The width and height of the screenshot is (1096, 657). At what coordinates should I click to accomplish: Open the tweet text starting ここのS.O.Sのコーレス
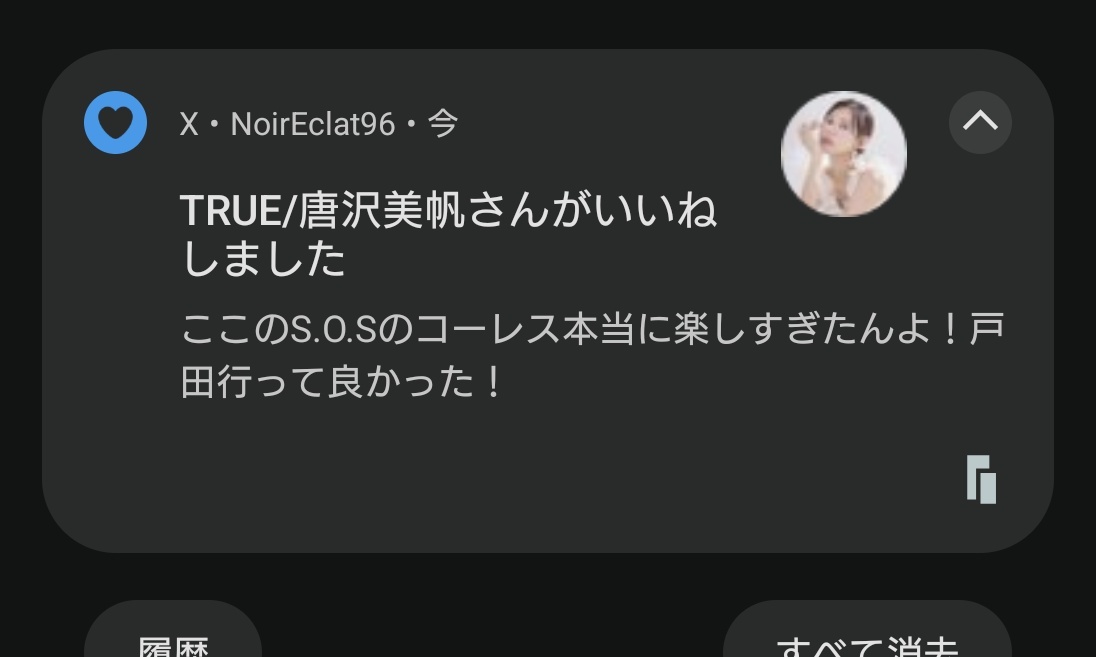click(593, 355)
